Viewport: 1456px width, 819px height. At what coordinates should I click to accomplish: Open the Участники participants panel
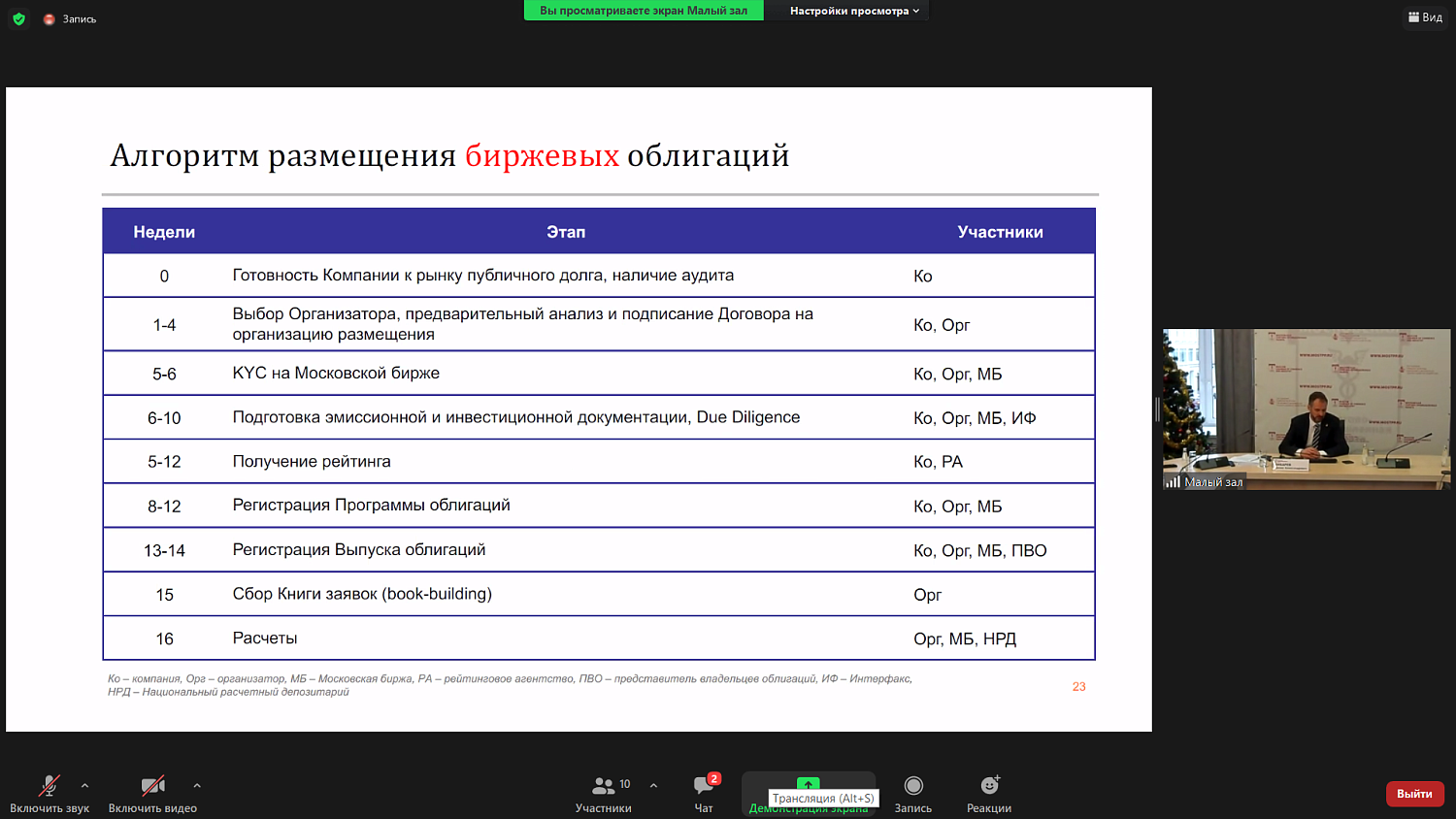(x=604, y=794)
